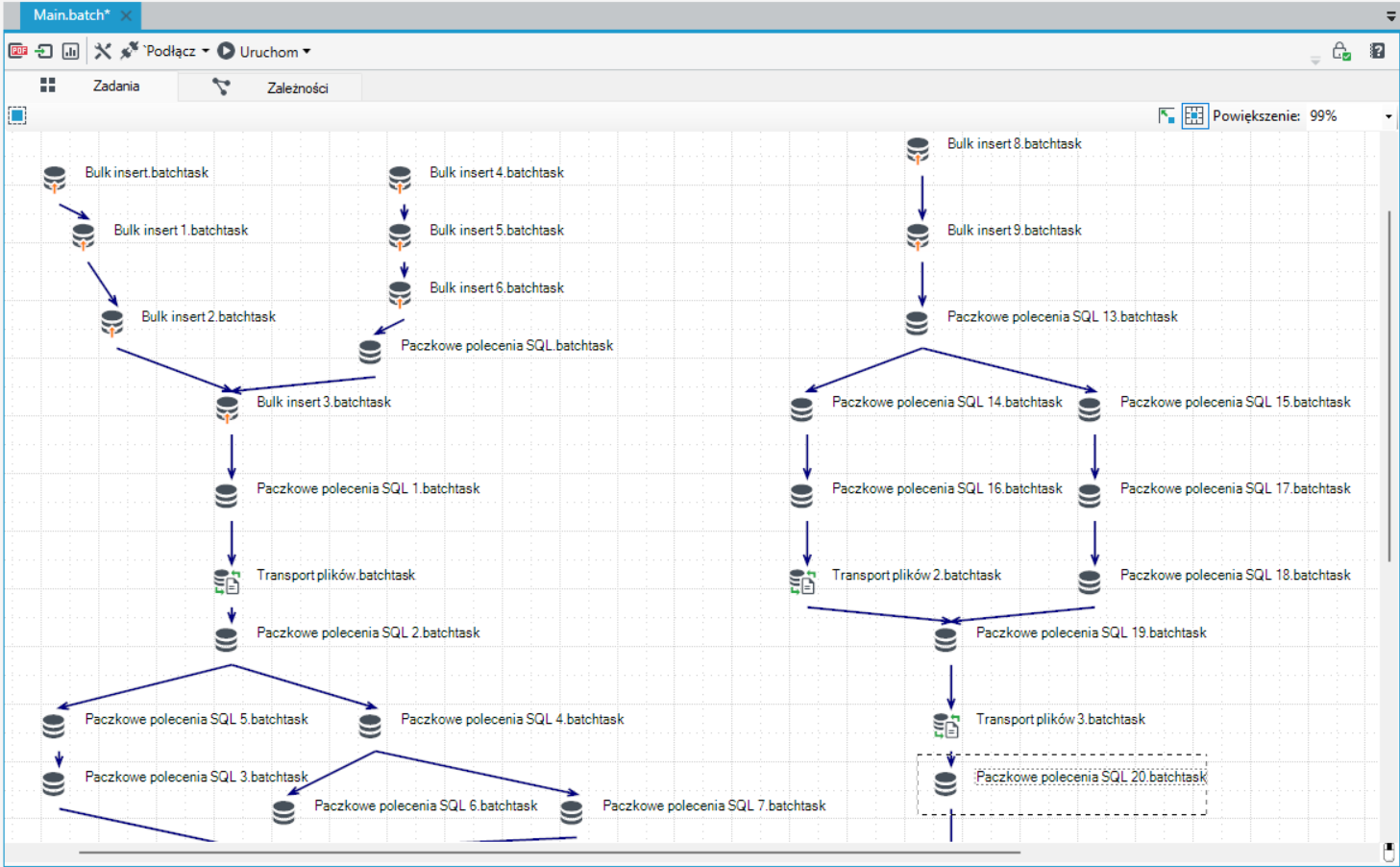Viewport: 1400px width, 867px height.
Task: Click the vertical scrollbar beside the diagram
Action: point(1389,384)
